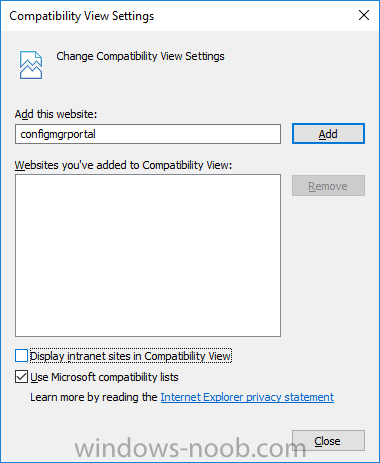Click inside the empty added websites list box
Image resolution: width=380 pixels, height=463 pixels.
(148, 255)
